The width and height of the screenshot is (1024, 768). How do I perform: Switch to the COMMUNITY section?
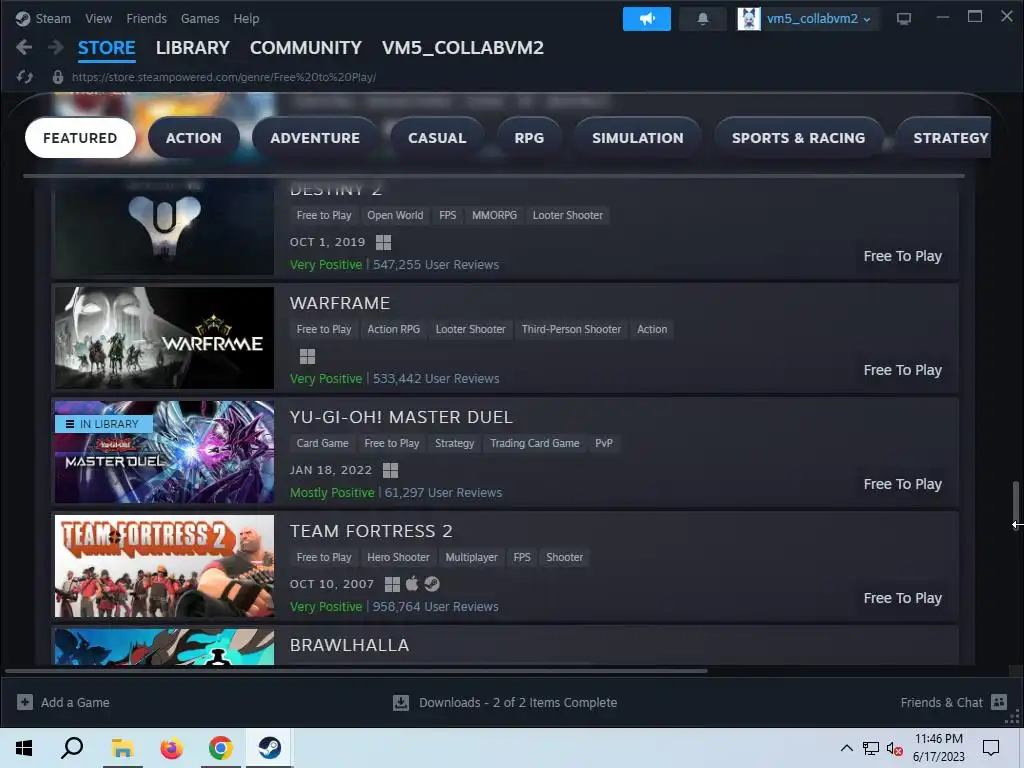pos(306,48)
